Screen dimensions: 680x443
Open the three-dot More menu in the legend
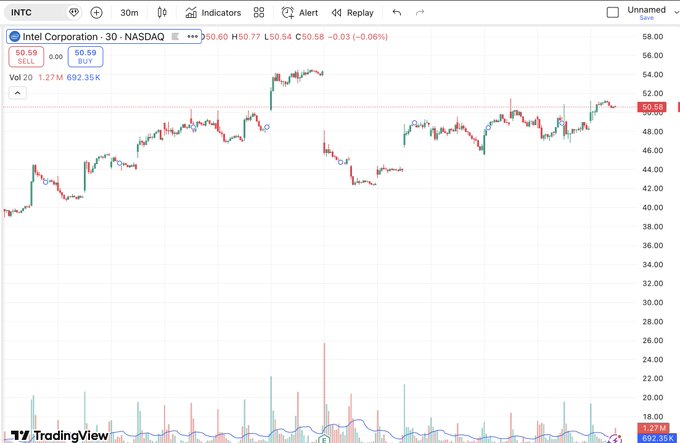click(x=193, y=36)
